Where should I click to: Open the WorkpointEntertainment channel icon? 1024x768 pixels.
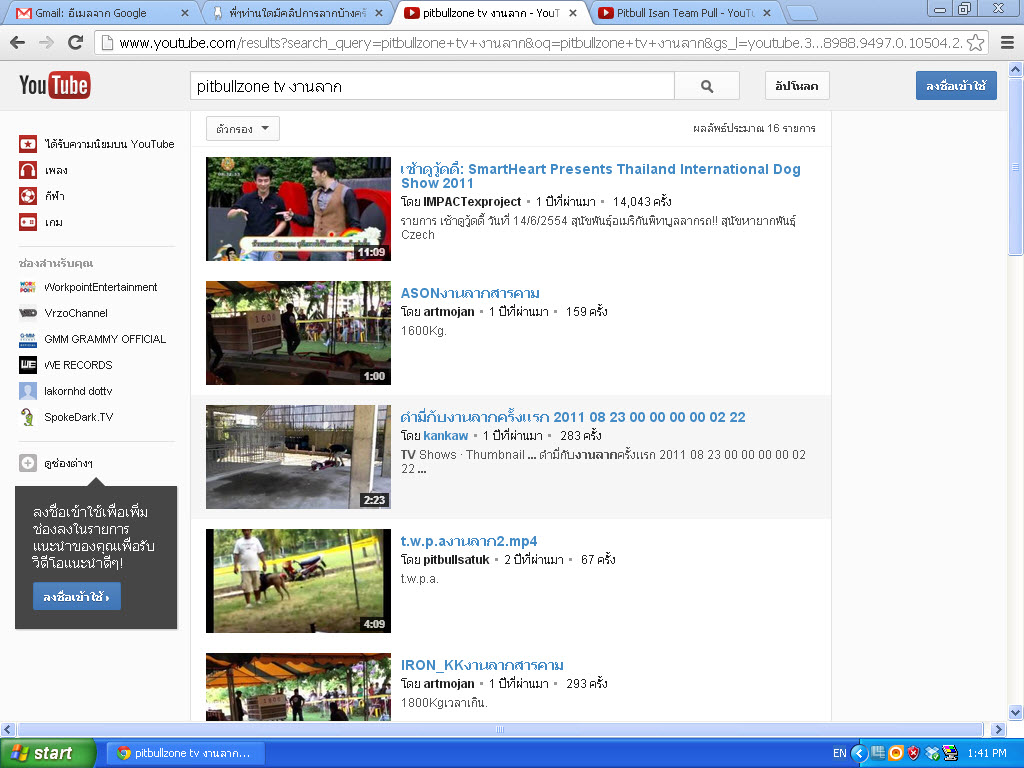[x=27, y=287]
